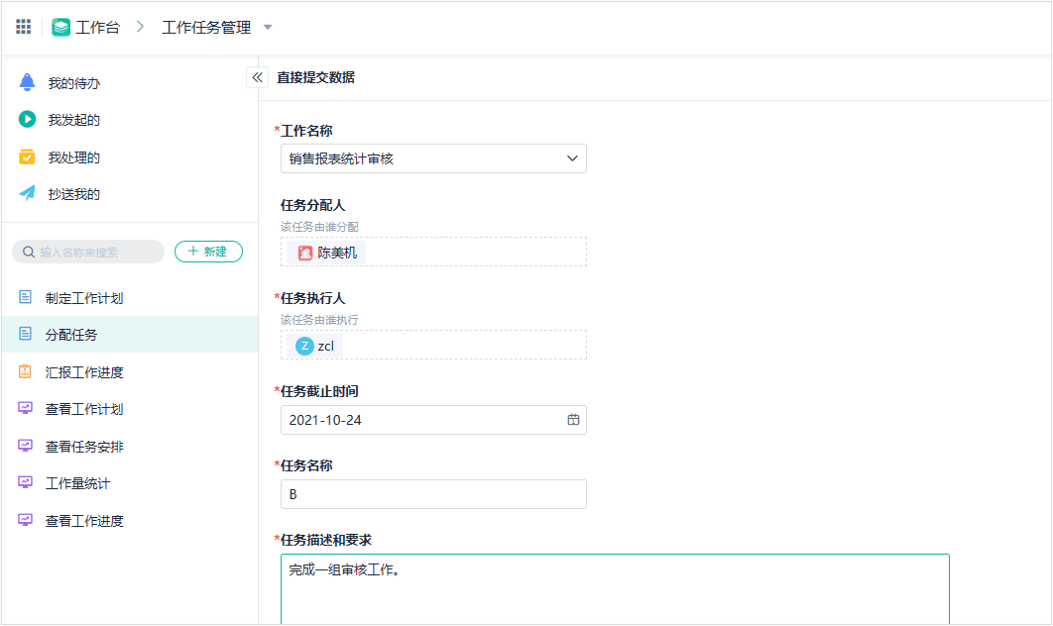Click the 工作名称 dropdown chevron arrow

click(572, 159)
